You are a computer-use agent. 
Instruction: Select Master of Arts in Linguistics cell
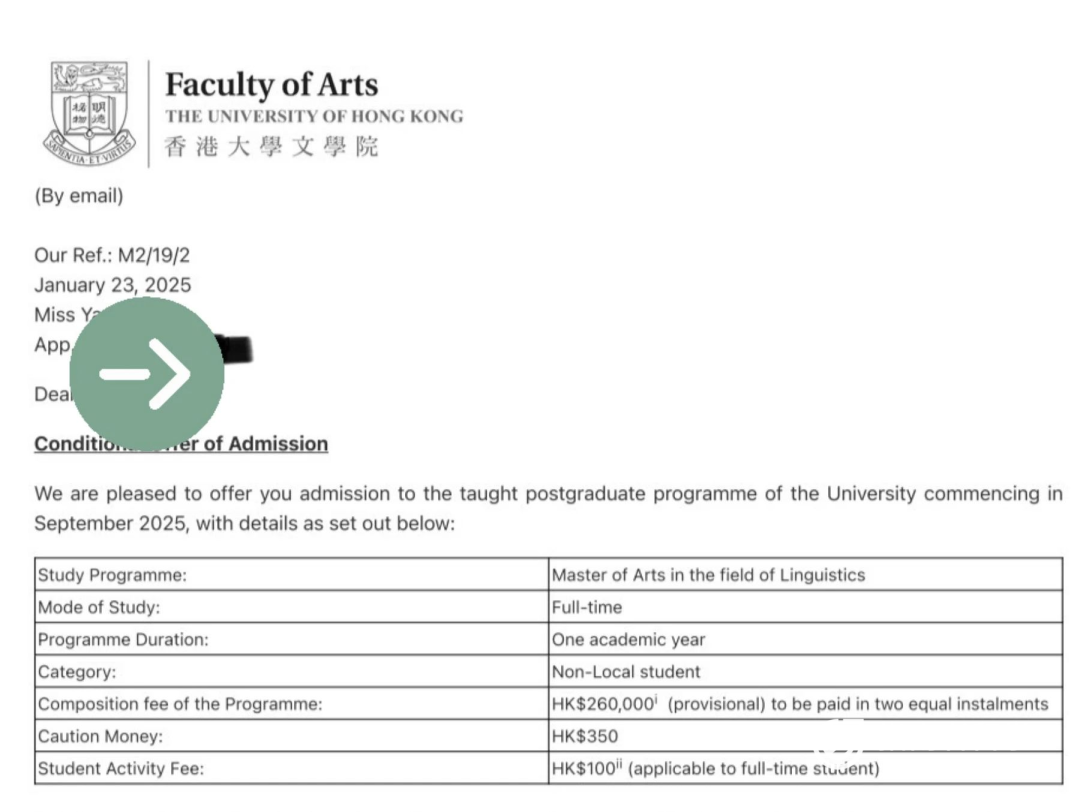[x=708, y=575]
